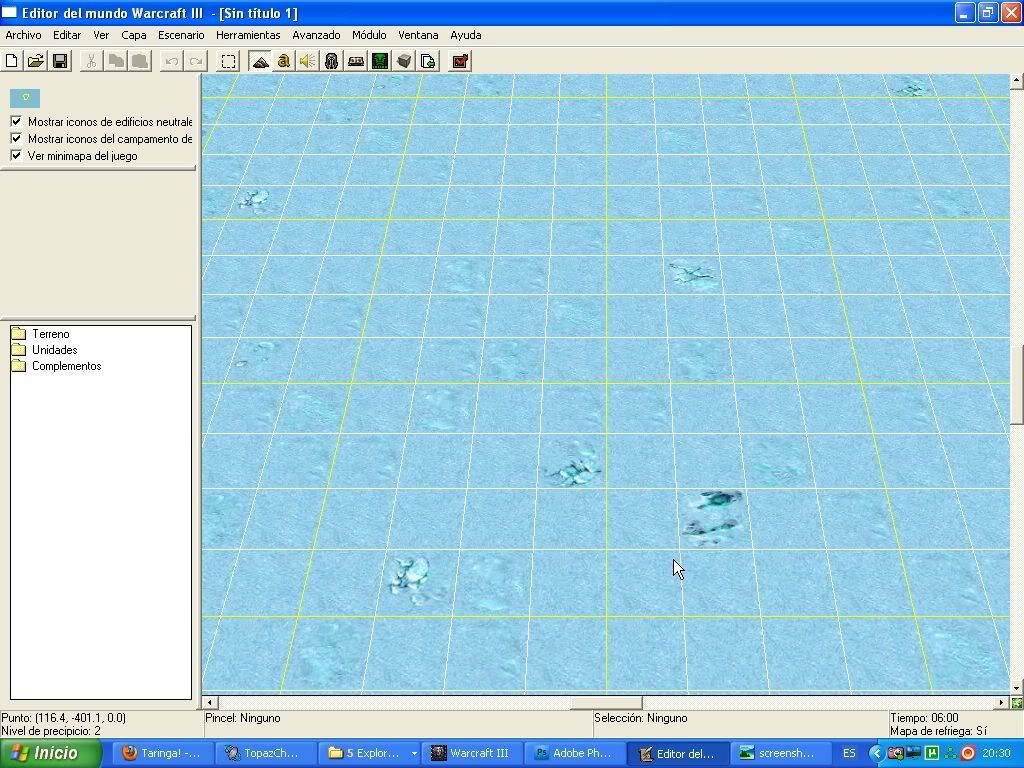Open the Object Manager grey cube icon
1024x768 pixels.
(x=404, y=61)
